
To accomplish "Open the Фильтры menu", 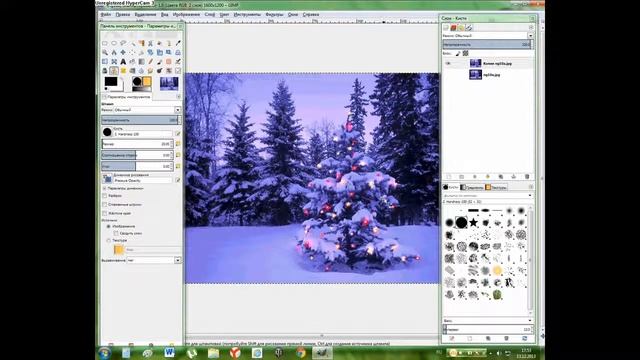I will pyautogui.click(x=274, y=14).
